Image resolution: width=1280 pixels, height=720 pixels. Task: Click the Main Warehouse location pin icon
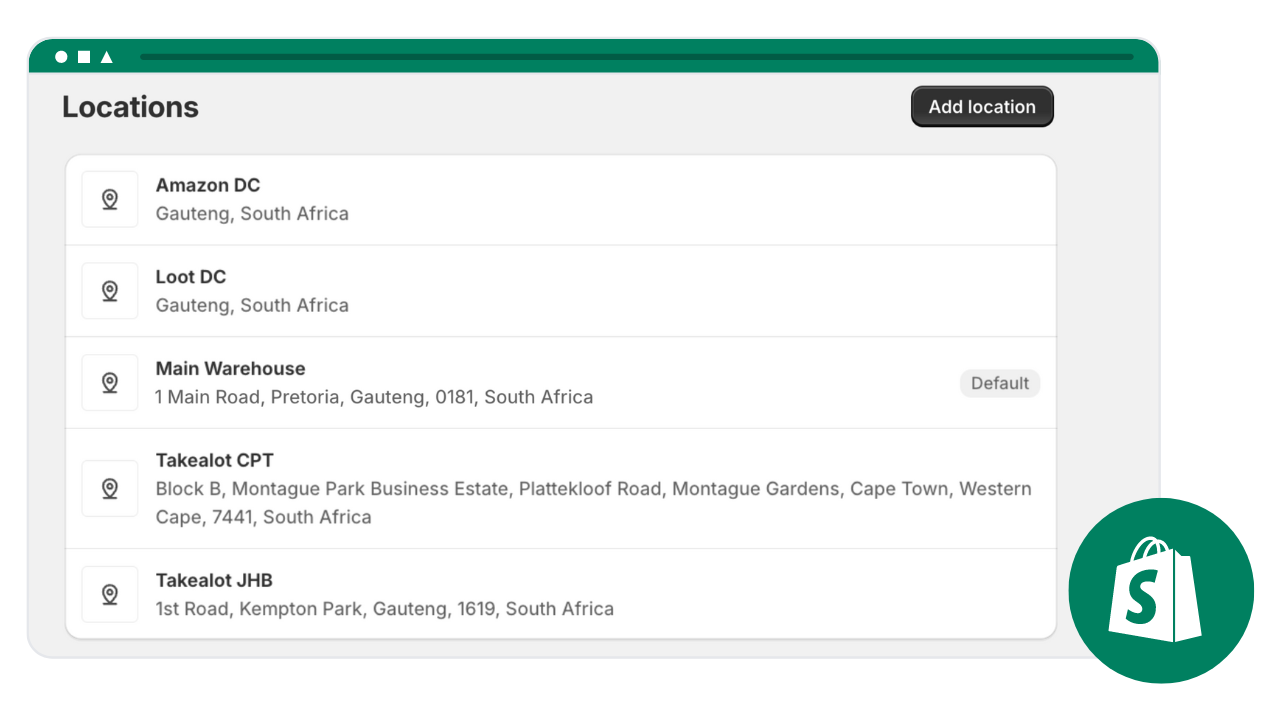[110, 383]
